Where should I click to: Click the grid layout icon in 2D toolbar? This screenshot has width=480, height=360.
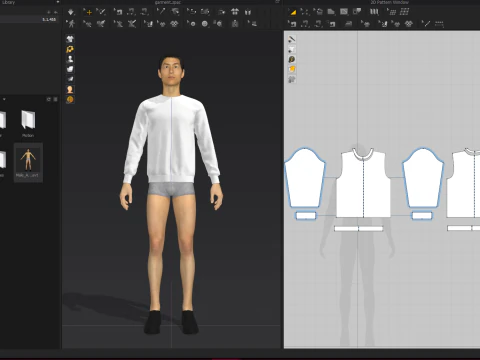[x=404, y=12]
